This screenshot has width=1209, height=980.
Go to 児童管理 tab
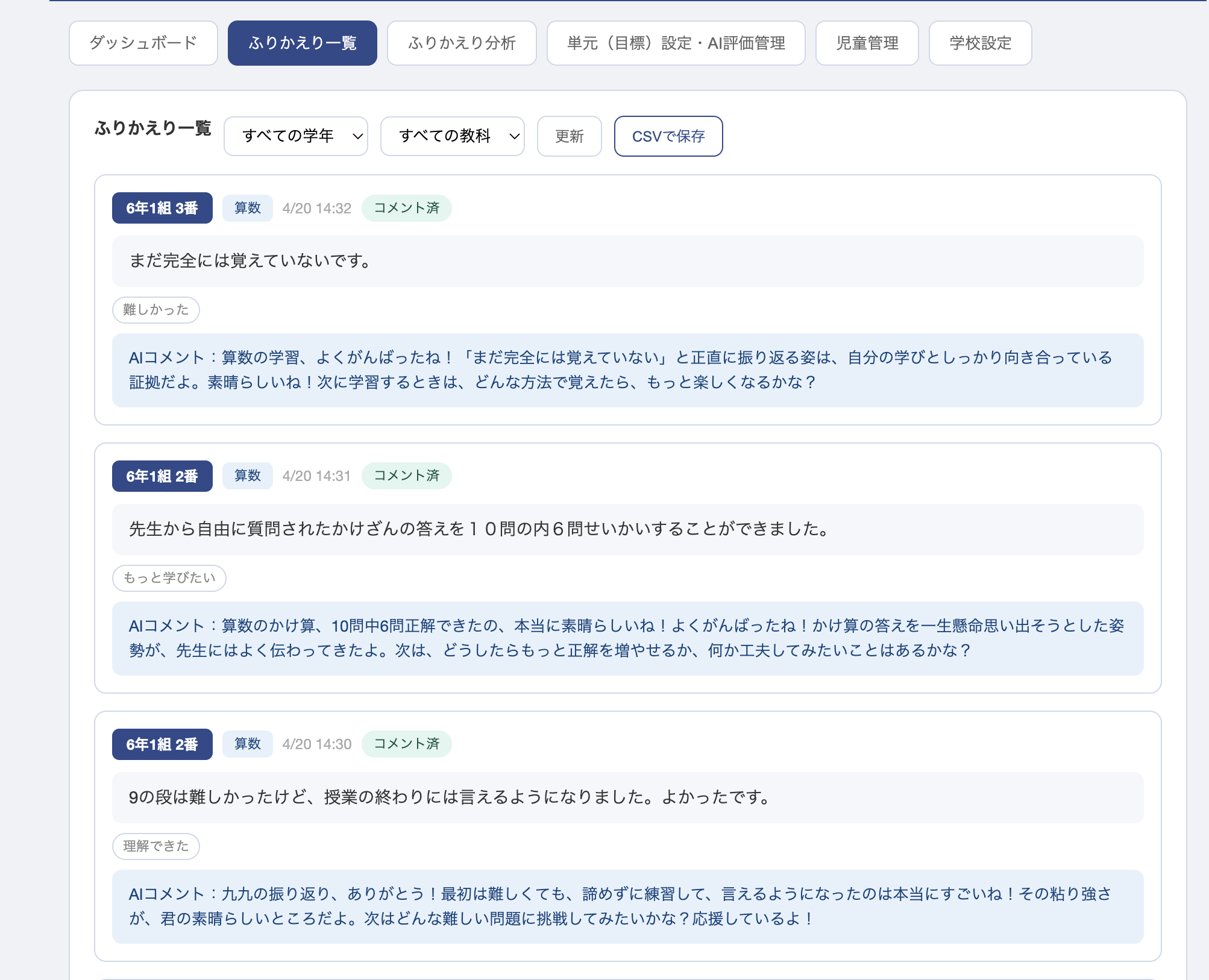coord(867,43)
